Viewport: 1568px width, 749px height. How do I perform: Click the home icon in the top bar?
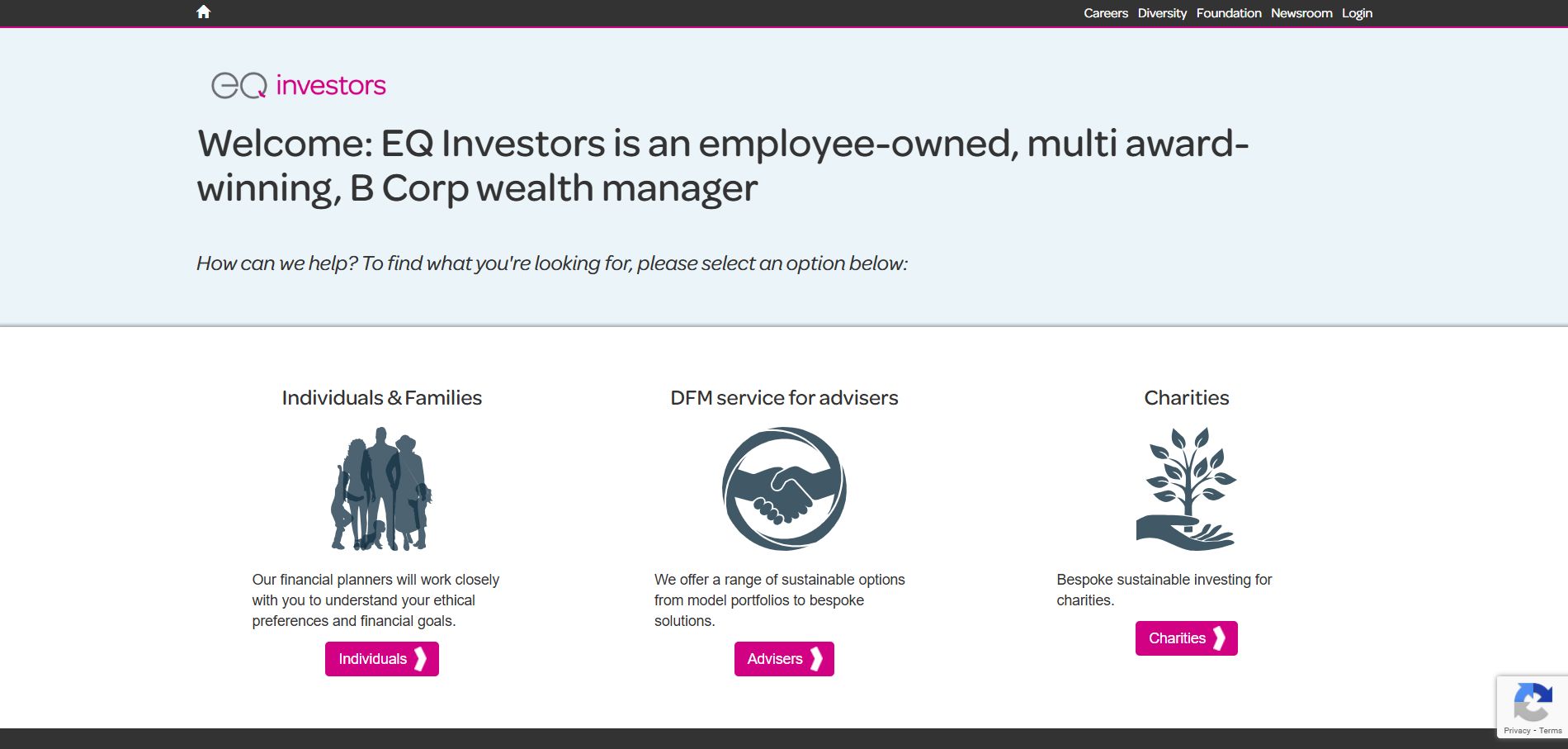point(203,12)
